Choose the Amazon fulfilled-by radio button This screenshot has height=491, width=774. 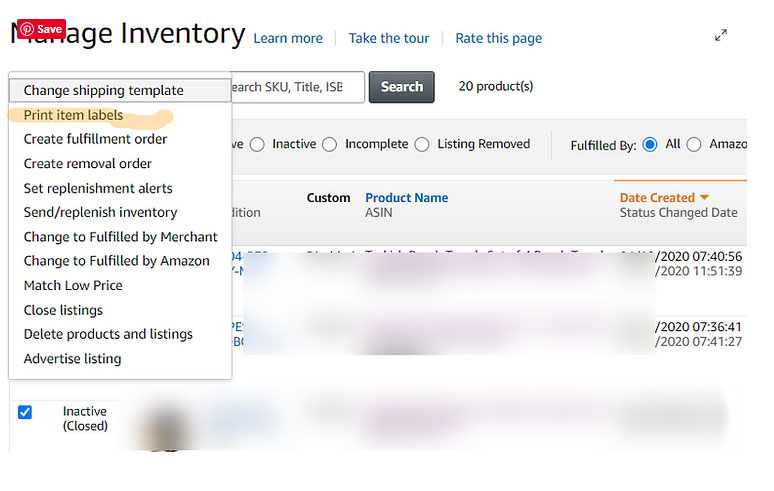coord(694,144)
